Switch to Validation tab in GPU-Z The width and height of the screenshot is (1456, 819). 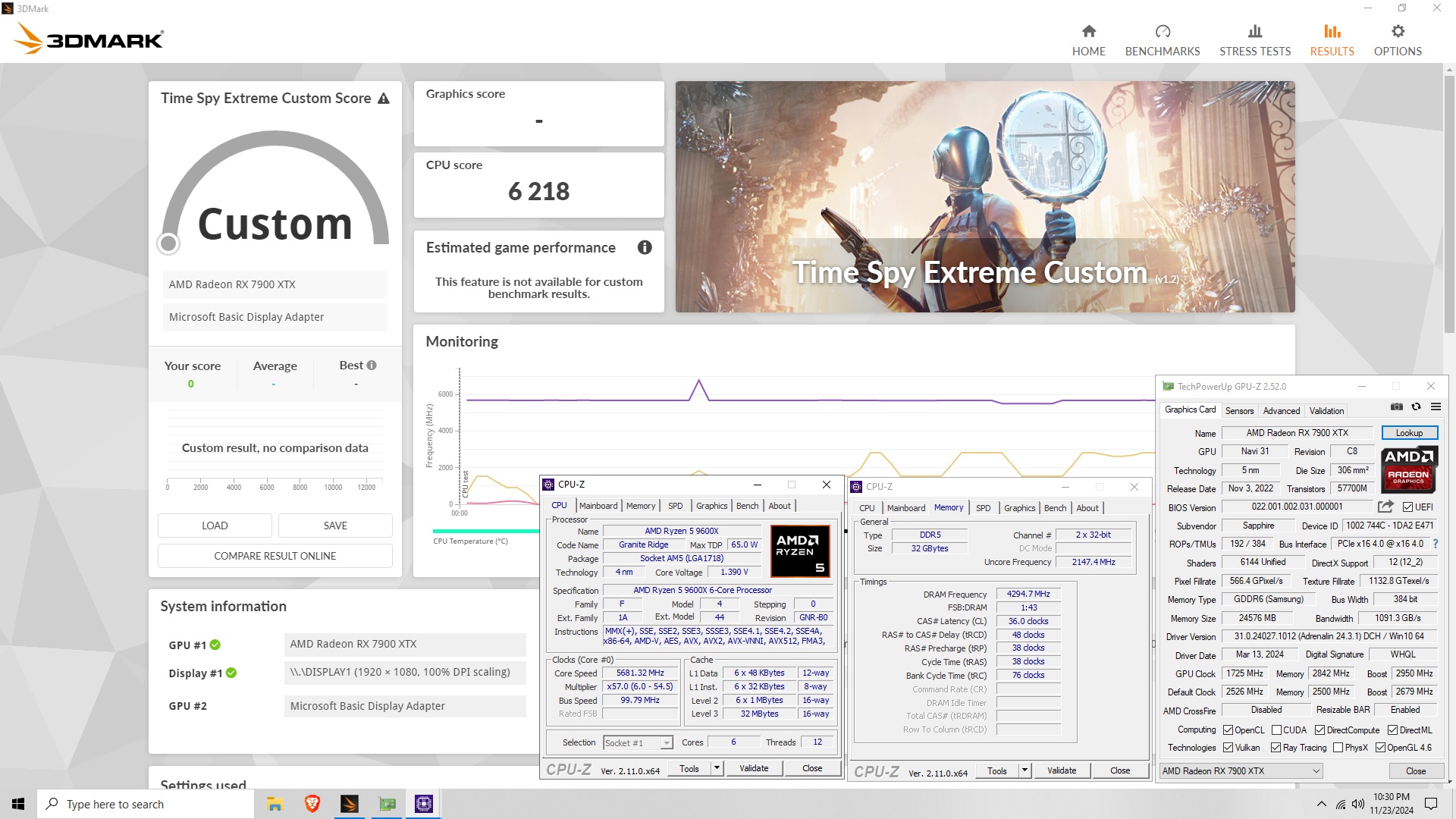(1326, 411)
